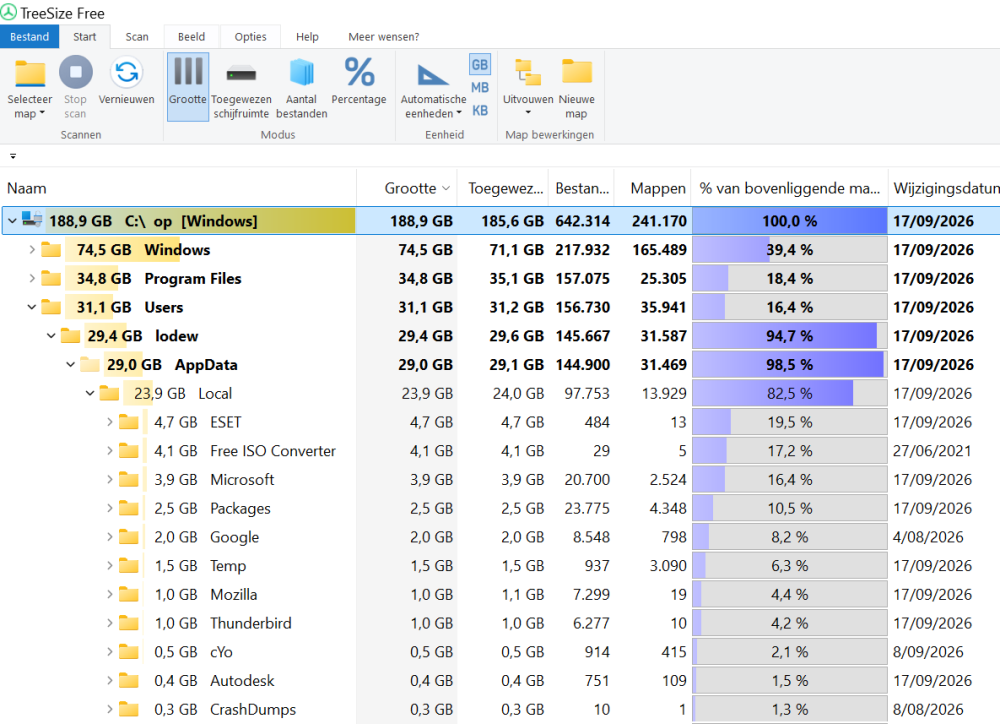
Task: Click the Windows folder icon
Action: 51,249
